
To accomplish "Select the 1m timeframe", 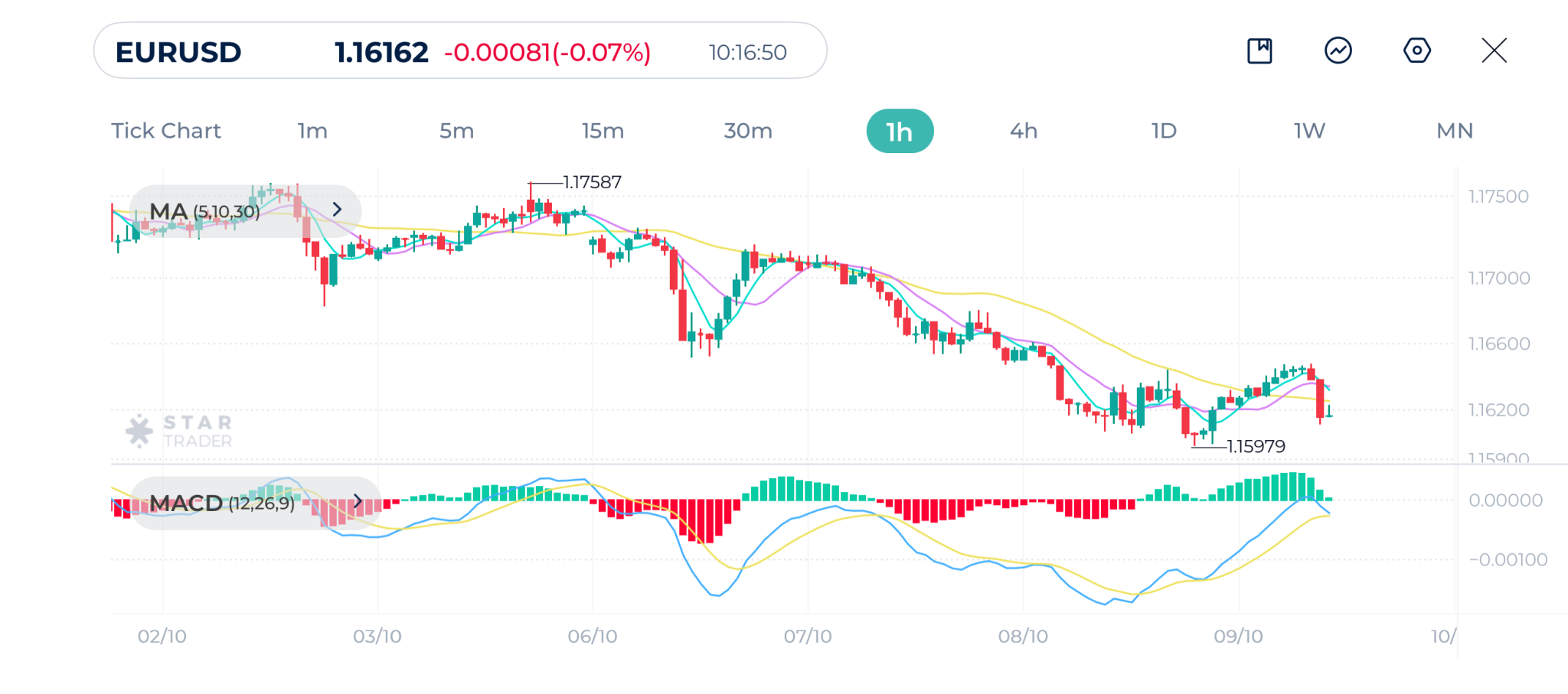I will [x=312, y=131].
